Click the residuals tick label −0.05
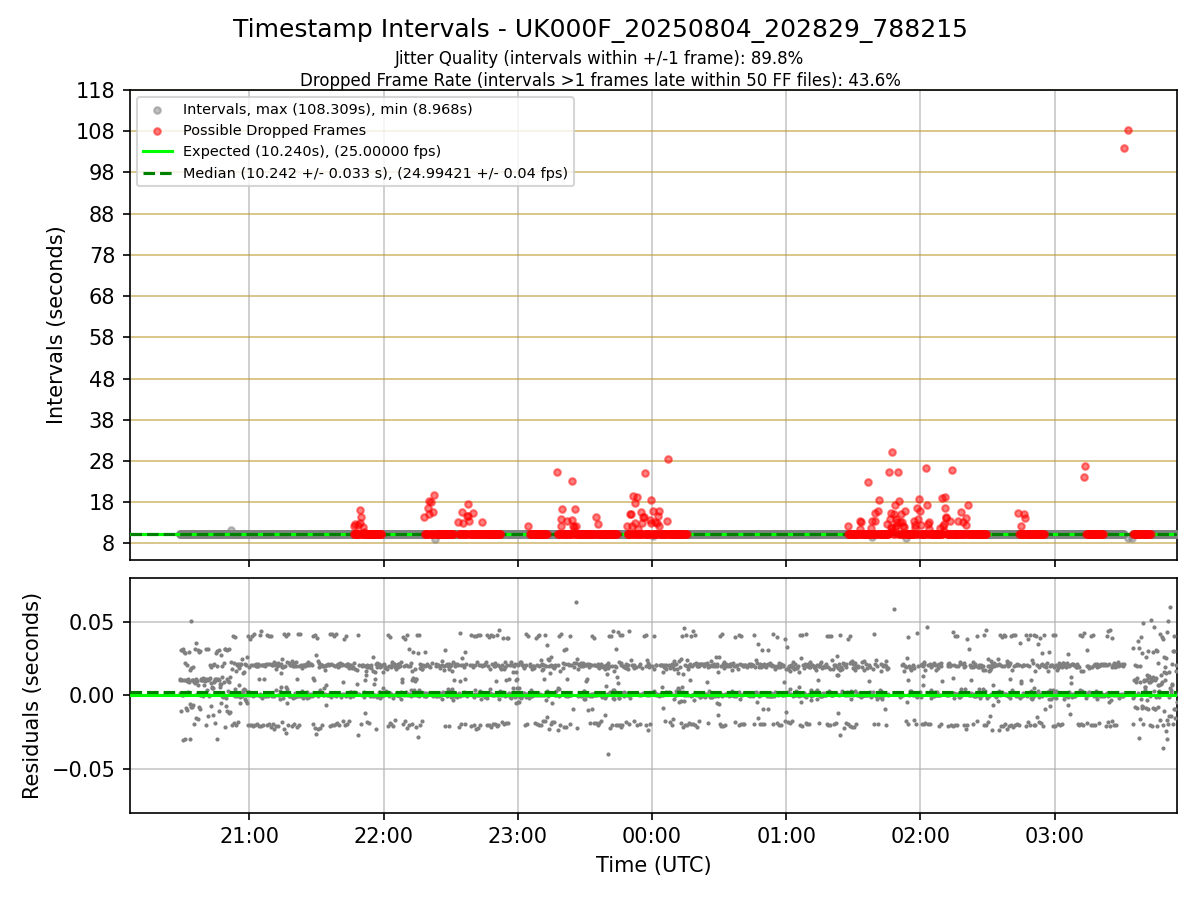 (84, 770)
